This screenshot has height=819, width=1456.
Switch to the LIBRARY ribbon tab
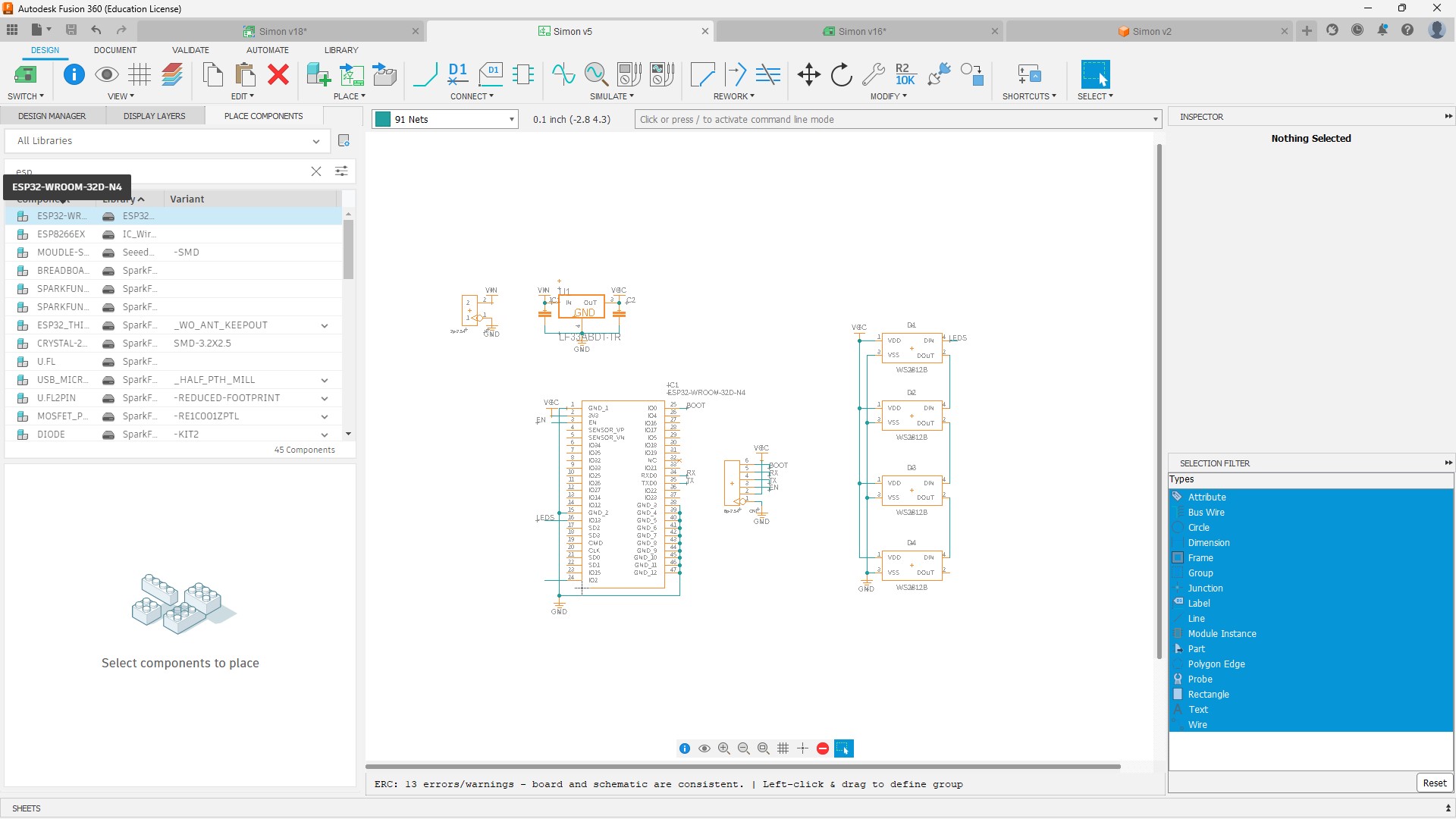[341, 50]
